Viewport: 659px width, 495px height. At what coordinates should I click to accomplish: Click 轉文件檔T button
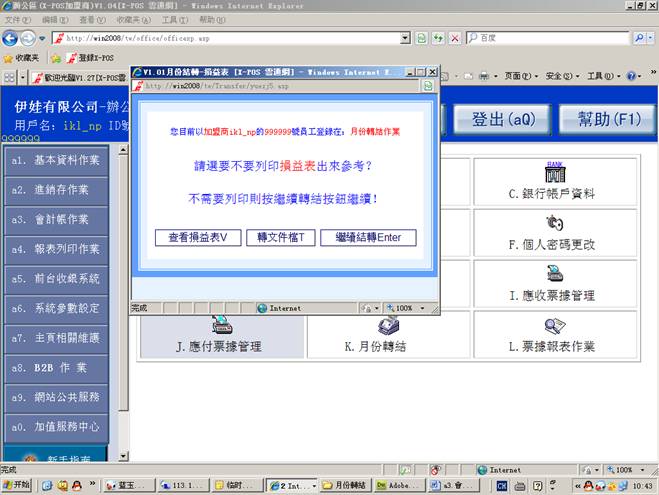(281, 238)
